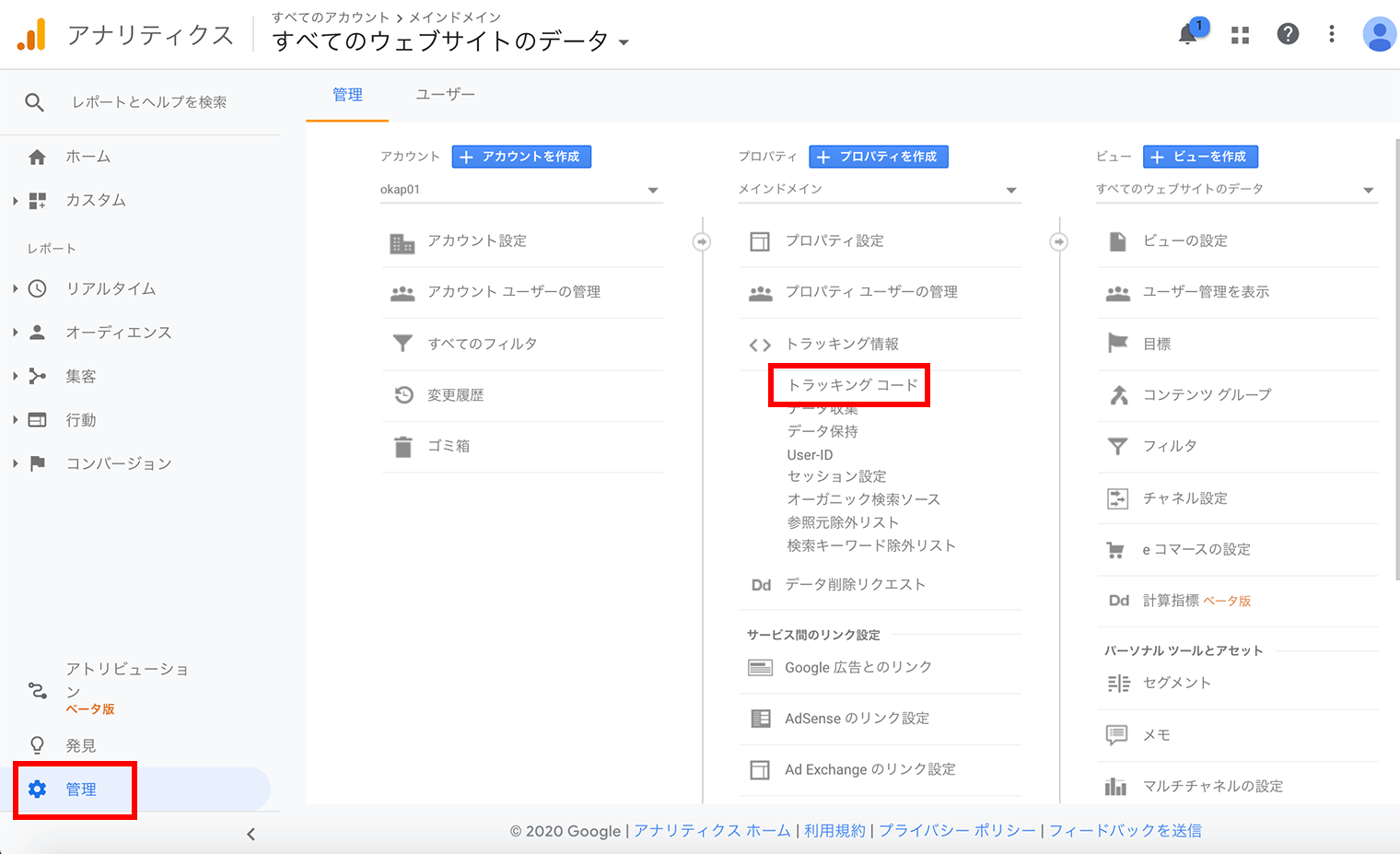Click the Discover lightbulb icon
This screenshot has width=1400, height=854.
37,745
